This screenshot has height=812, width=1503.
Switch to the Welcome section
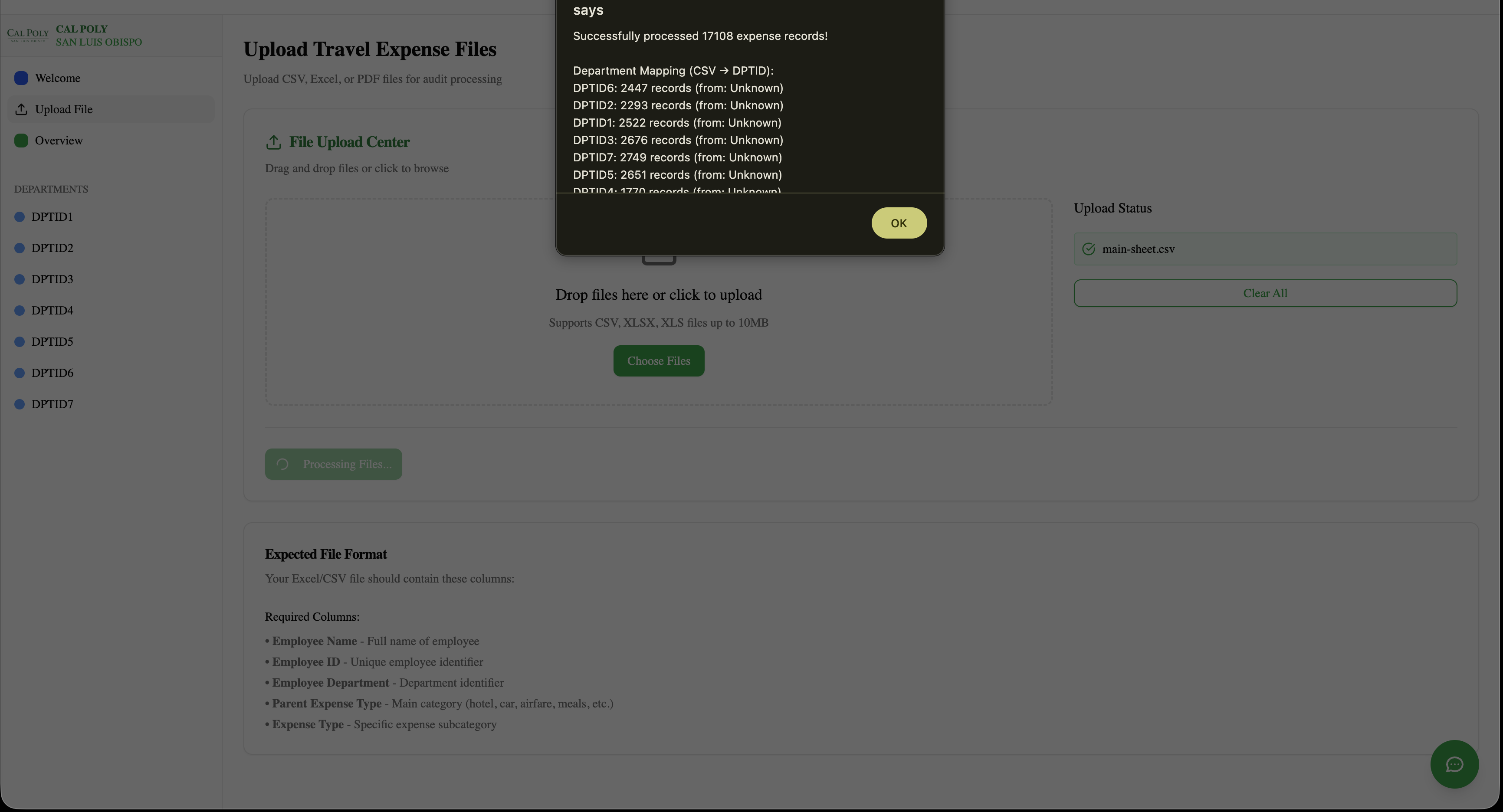coord(57,78)
